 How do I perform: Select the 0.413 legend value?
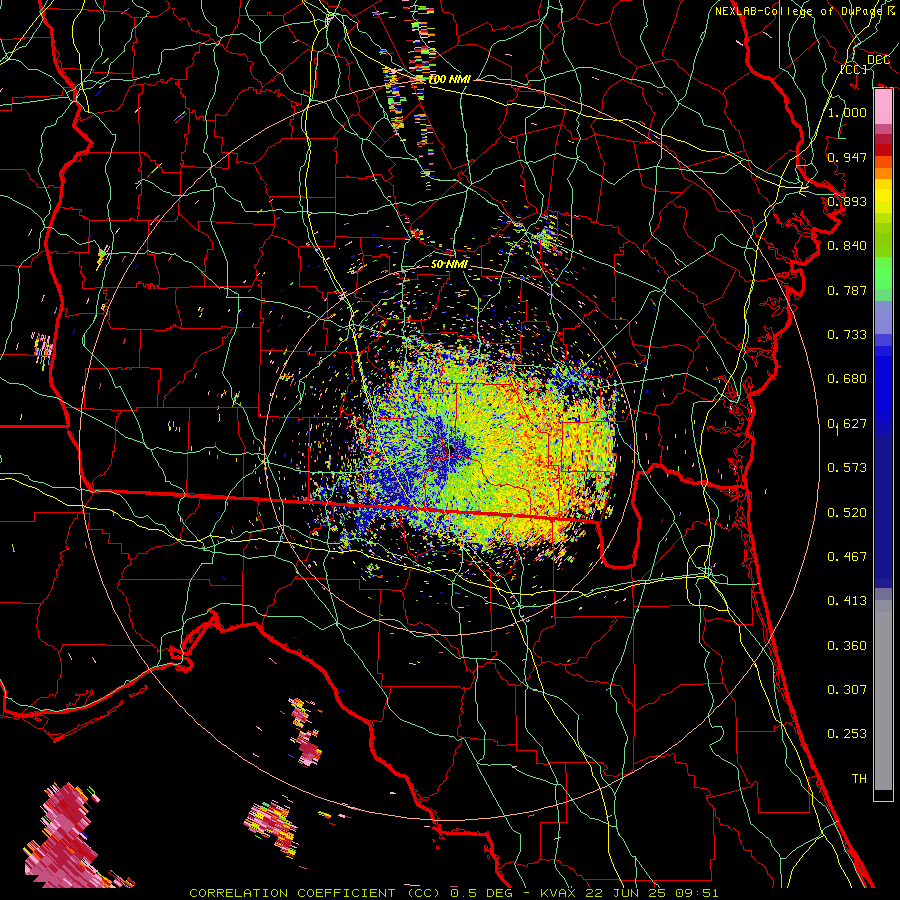(x=847, y=601)
